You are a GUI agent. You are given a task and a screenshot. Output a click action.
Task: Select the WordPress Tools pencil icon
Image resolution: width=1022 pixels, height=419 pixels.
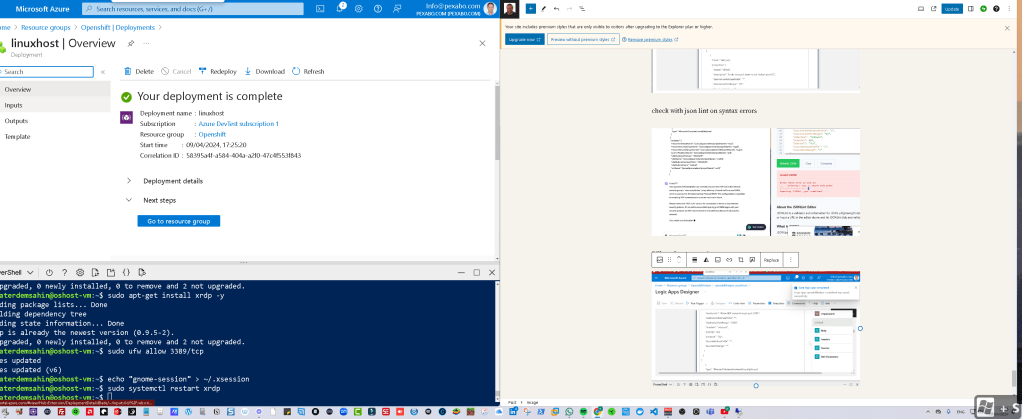544,8
